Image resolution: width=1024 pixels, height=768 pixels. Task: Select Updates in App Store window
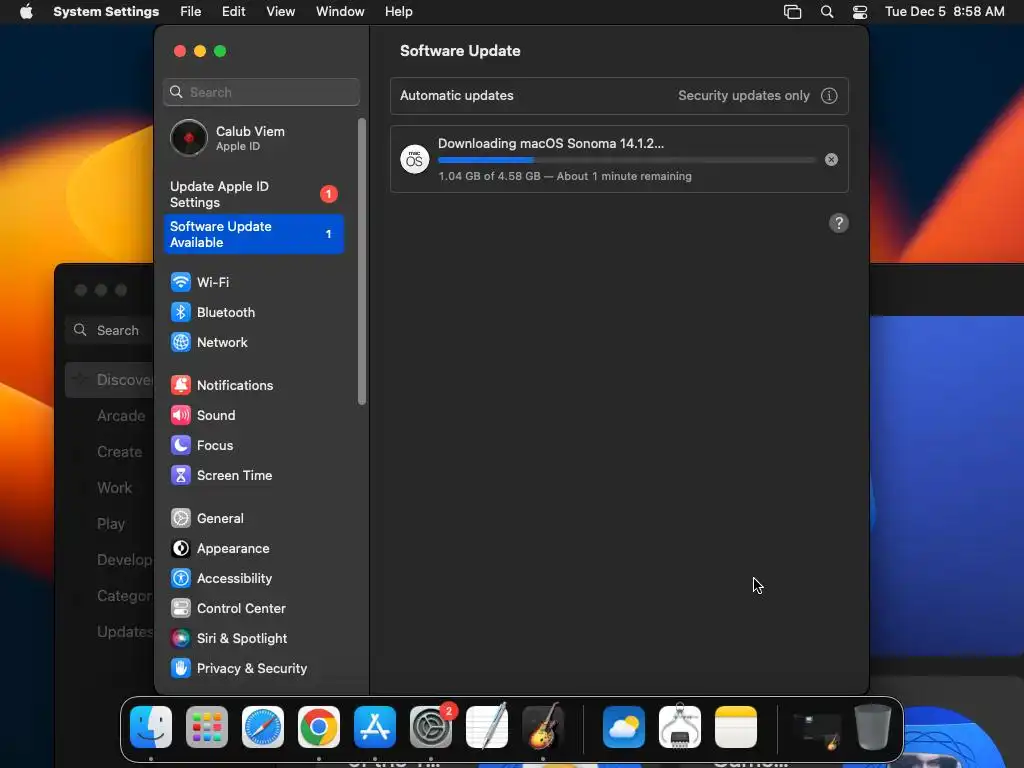pos(125,632)
